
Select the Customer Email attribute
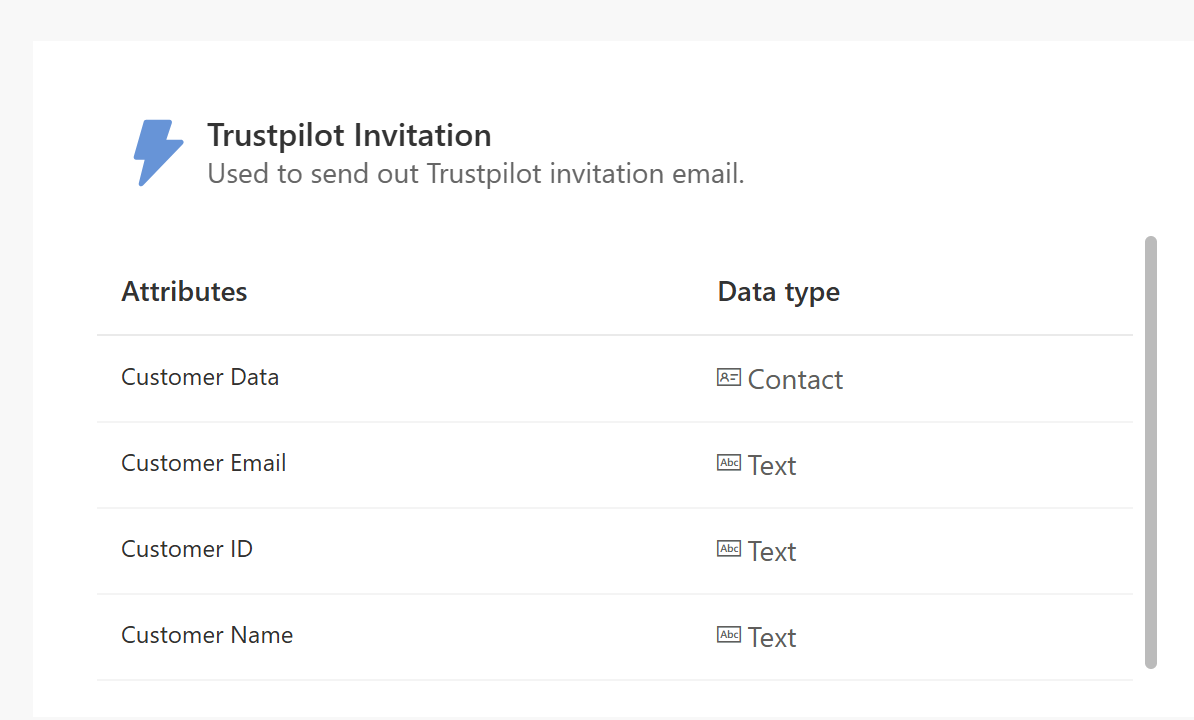[203, 463]
